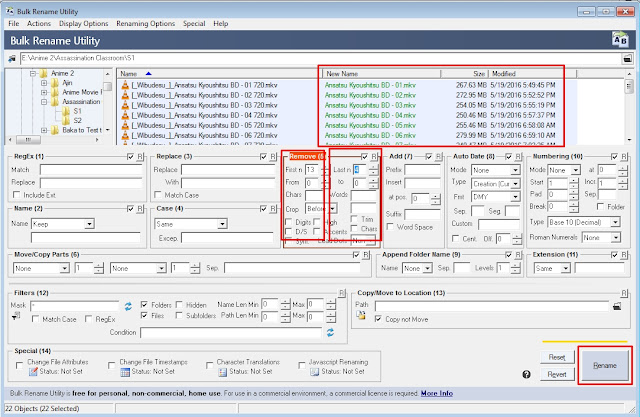Toggle Copy not Move checkbox
Screen dimensions: 640x417
tap(378, 319)
